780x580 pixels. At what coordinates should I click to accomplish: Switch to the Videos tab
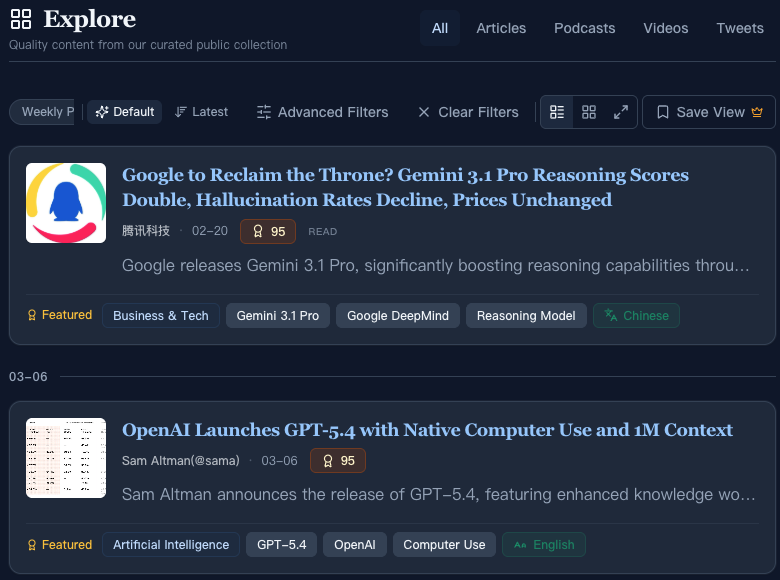point(665,28)
